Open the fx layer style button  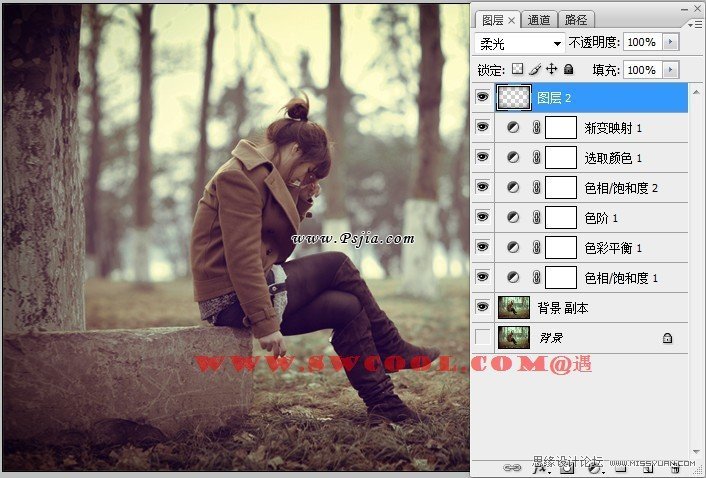pos(542,468)
